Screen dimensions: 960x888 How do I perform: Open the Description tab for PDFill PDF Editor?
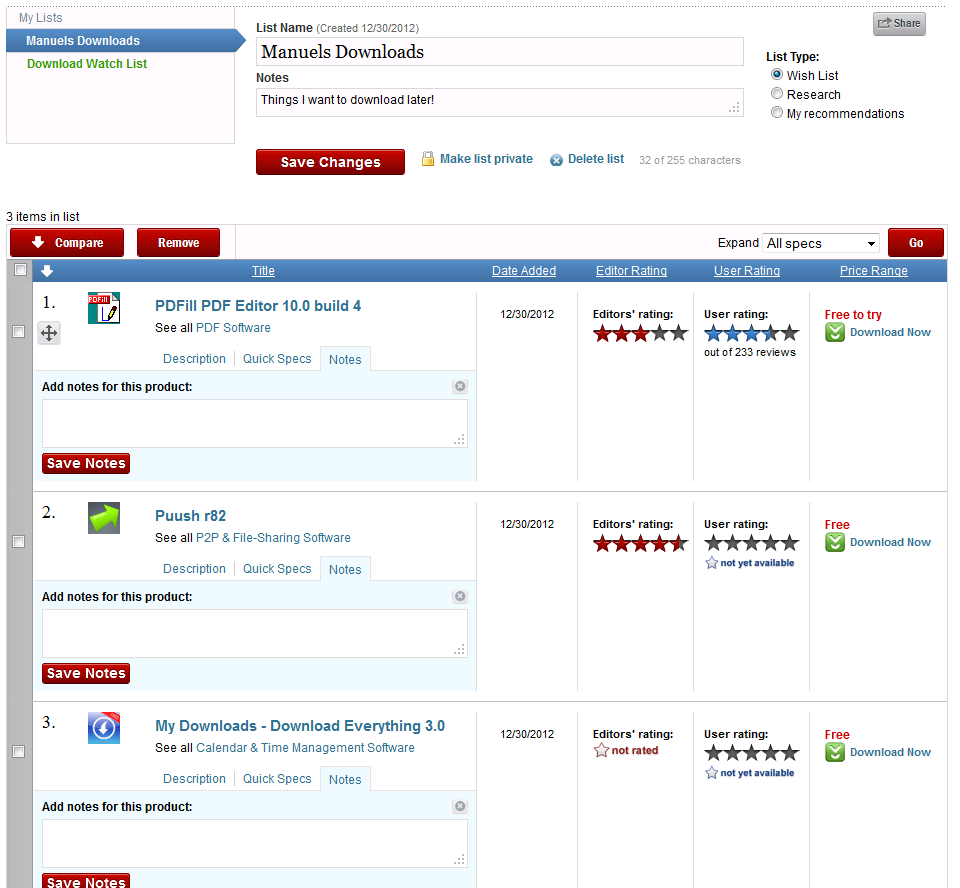[x=194, y=359]
